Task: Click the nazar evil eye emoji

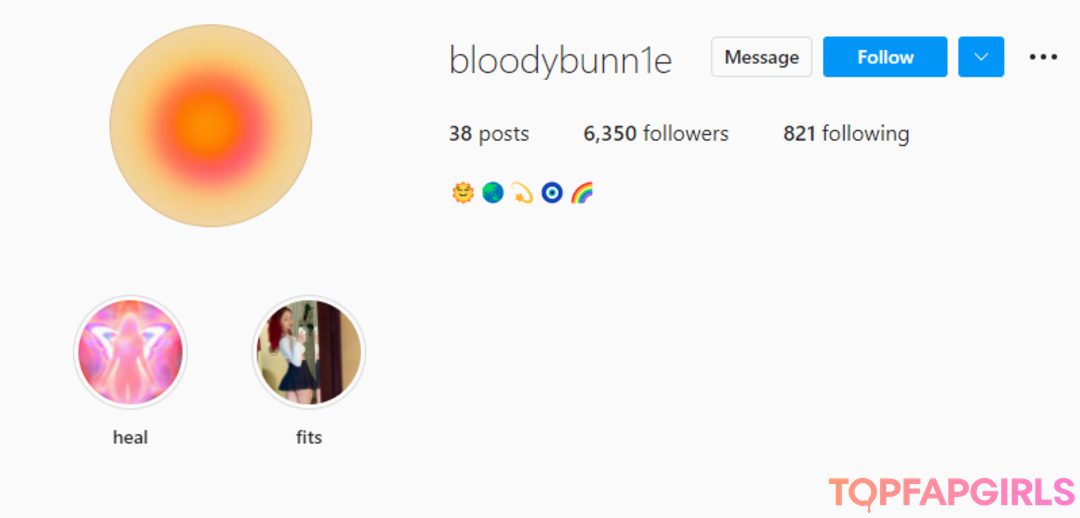Action: pos(552,193)
